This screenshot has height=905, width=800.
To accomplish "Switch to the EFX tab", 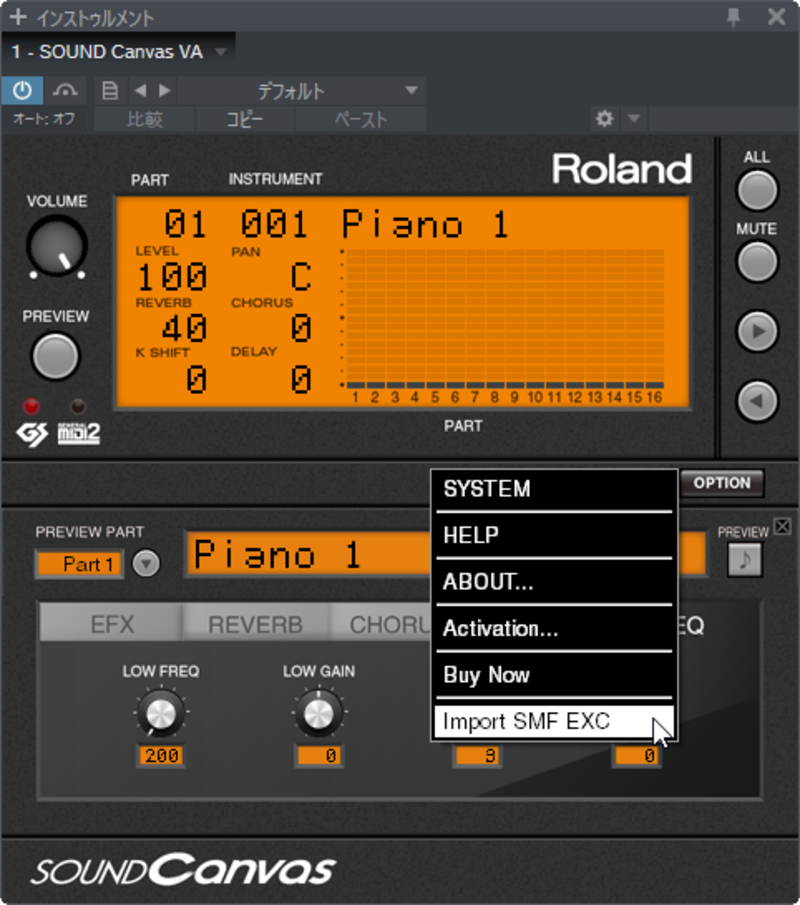I will click(x=112, y=624).
